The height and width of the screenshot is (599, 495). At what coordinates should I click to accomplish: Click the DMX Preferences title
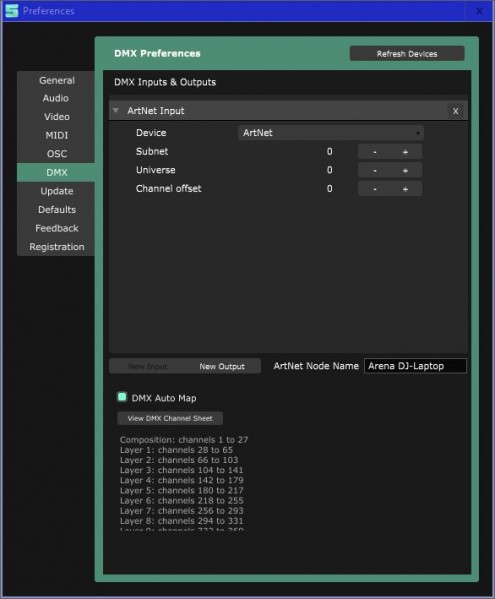pos(157,53)
